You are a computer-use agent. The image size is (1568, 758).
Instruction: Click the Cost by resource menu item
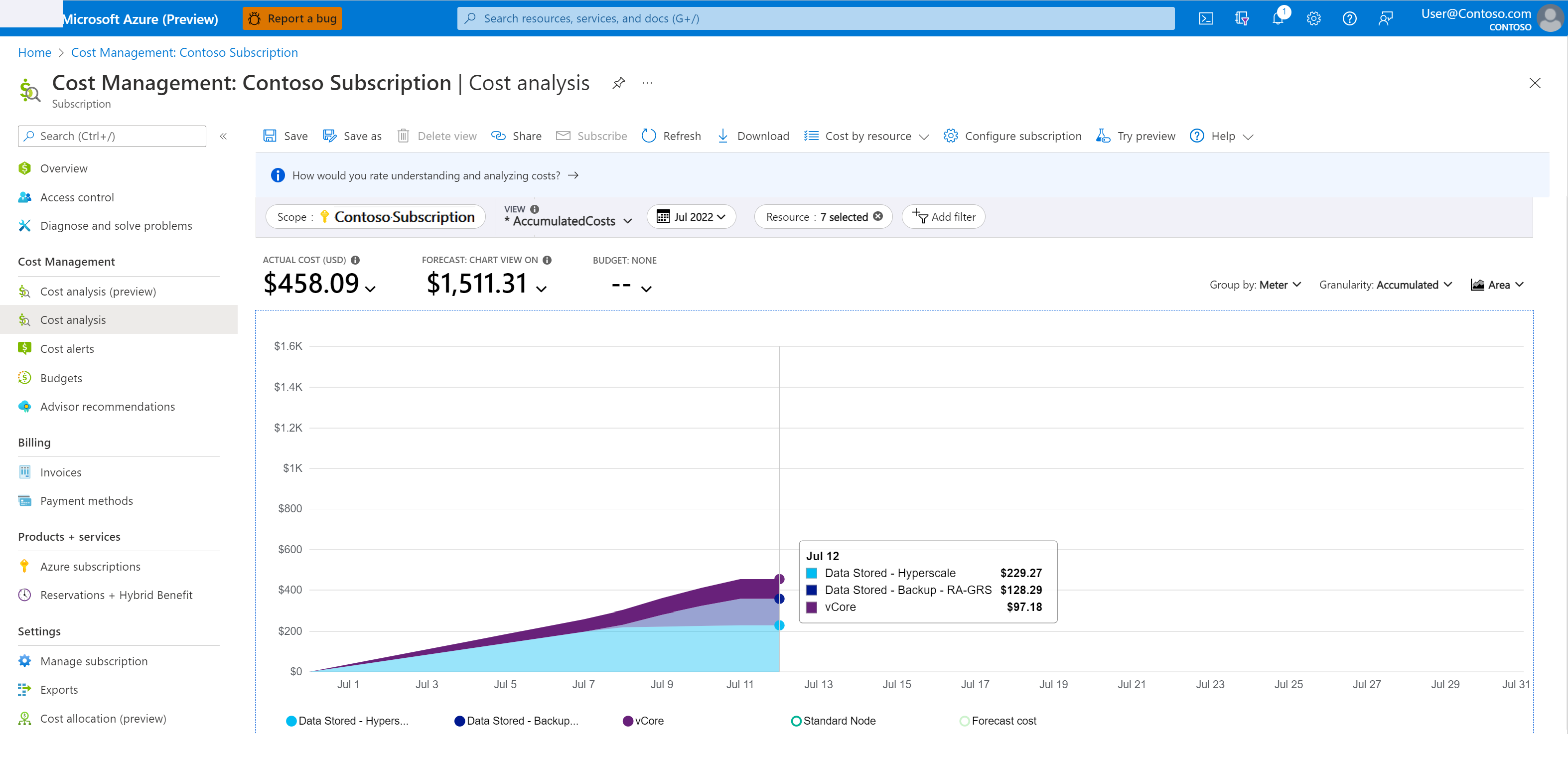[x=867, y=135]
